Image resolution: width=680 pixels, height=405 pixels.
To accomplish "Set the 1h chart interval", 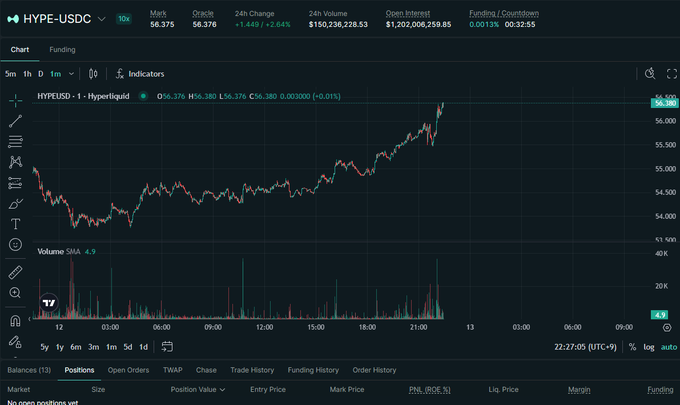I will tap(27, 74).
